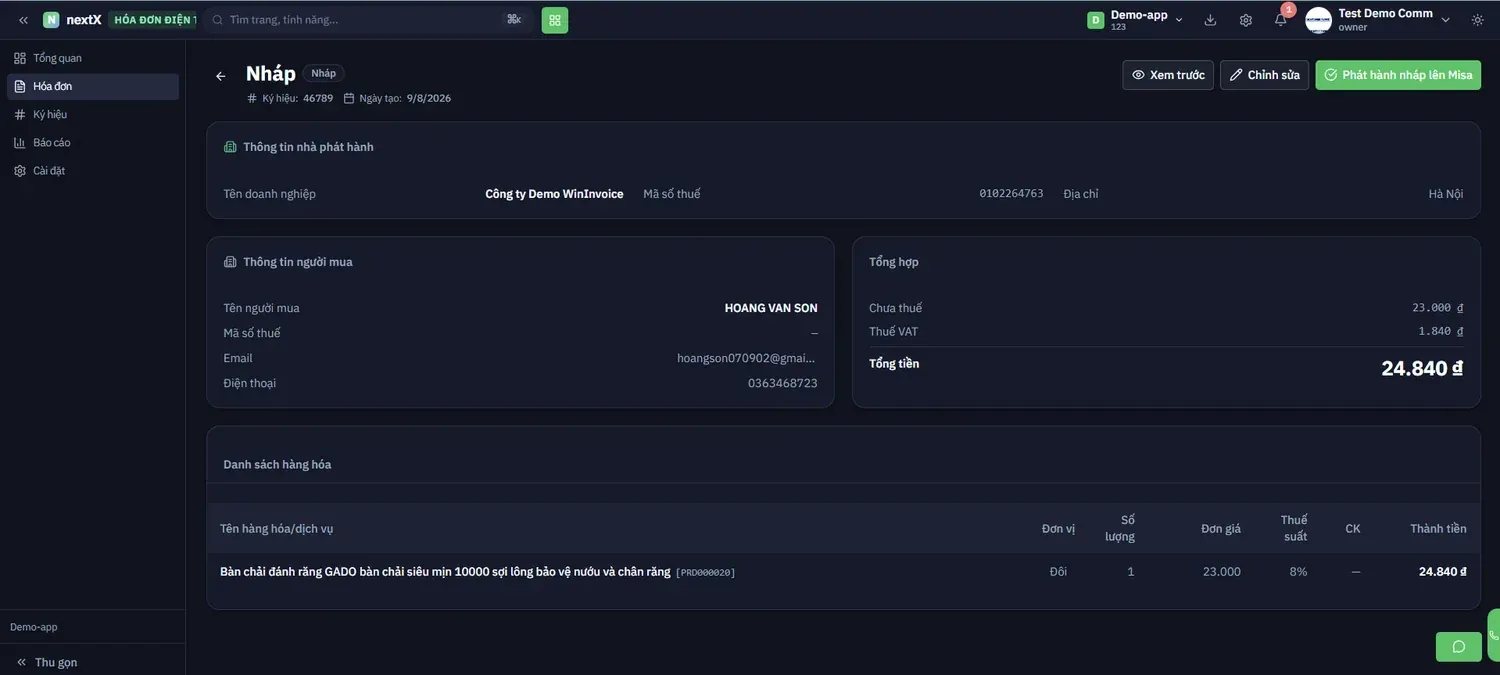
Task: Select Hóa đơn in the sidebar
Action: (93, 86)
